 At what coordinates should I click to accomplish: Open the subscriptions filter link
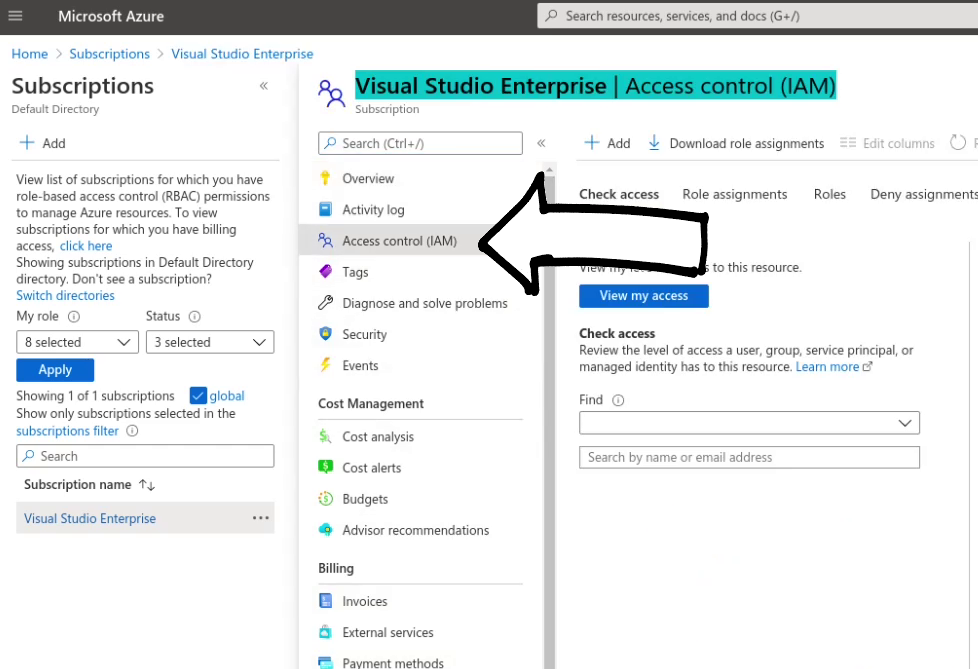(67, 431)
